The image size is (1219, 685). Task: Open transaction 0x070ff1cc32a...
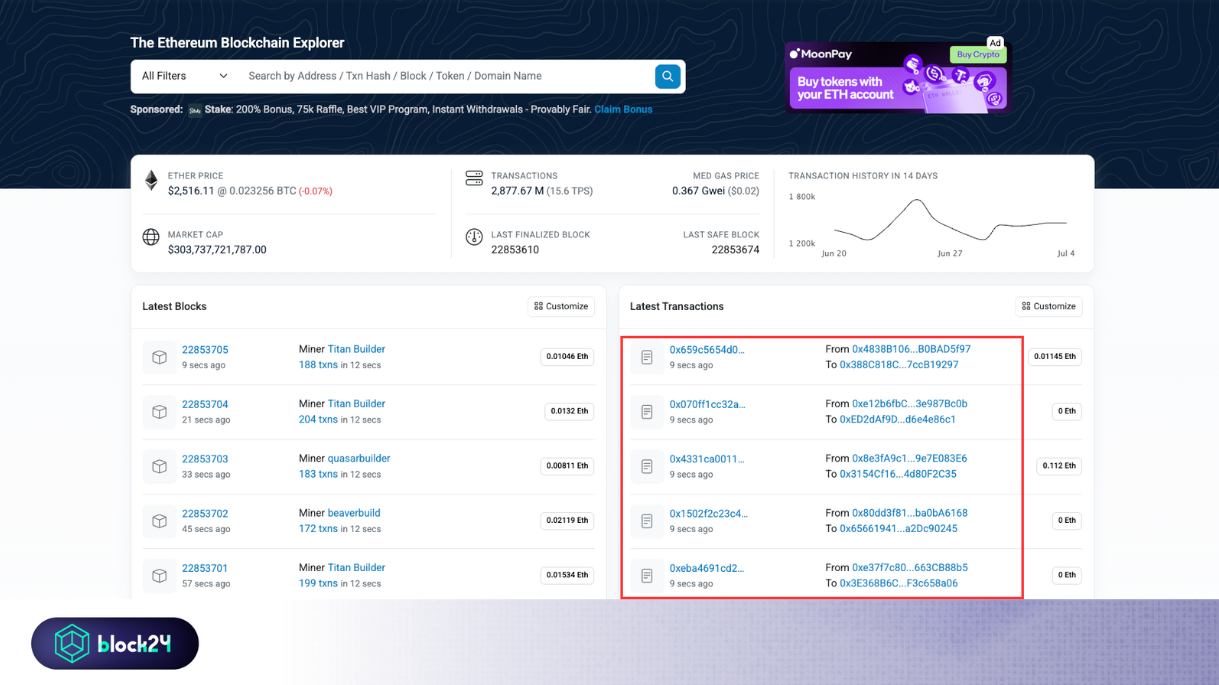coord(707,405)
